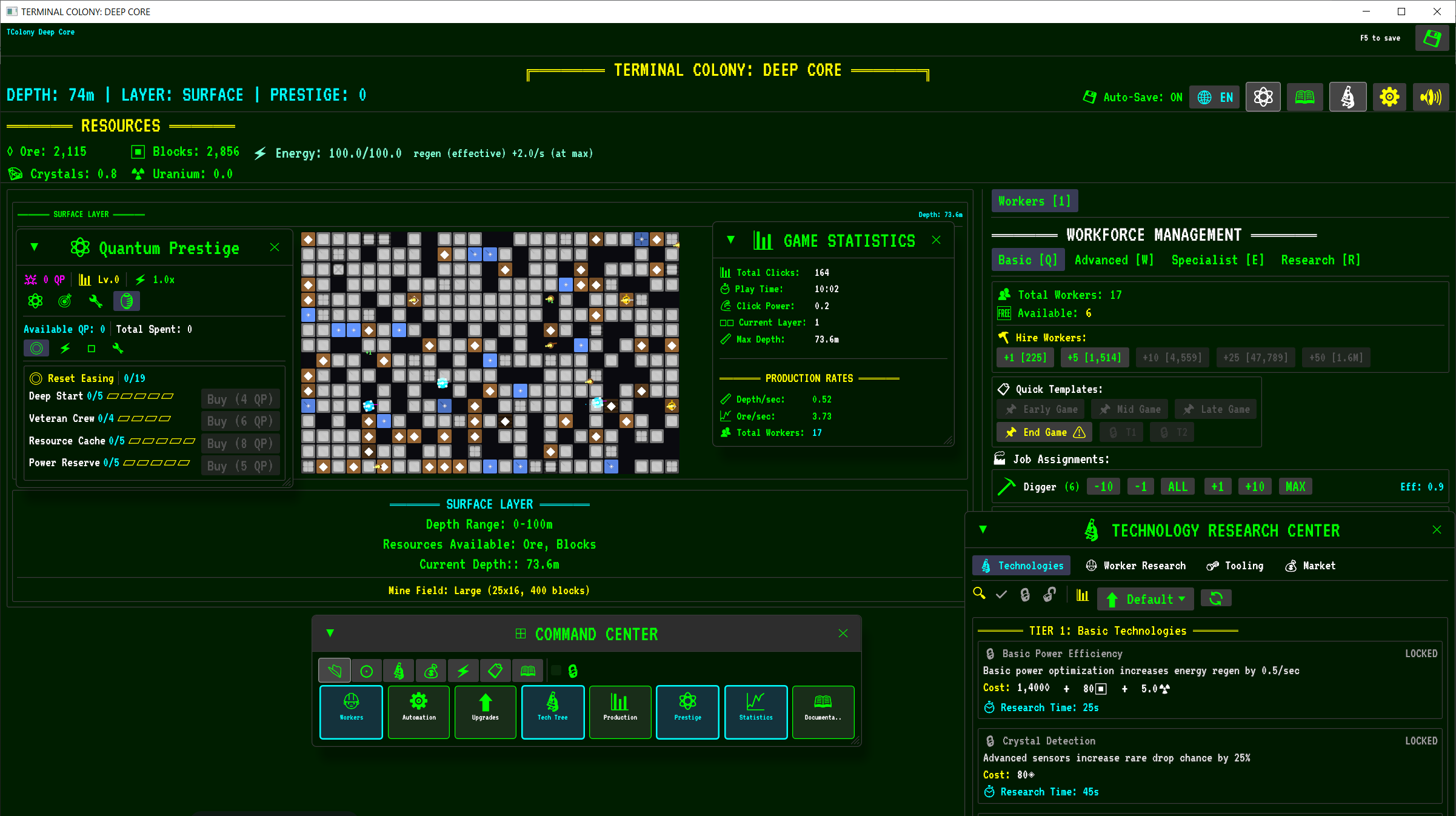The height and width of the screenshot is (816, 1456).
Task: Switch to Advanced [W] workforce tab
Action: [1114, 260]
